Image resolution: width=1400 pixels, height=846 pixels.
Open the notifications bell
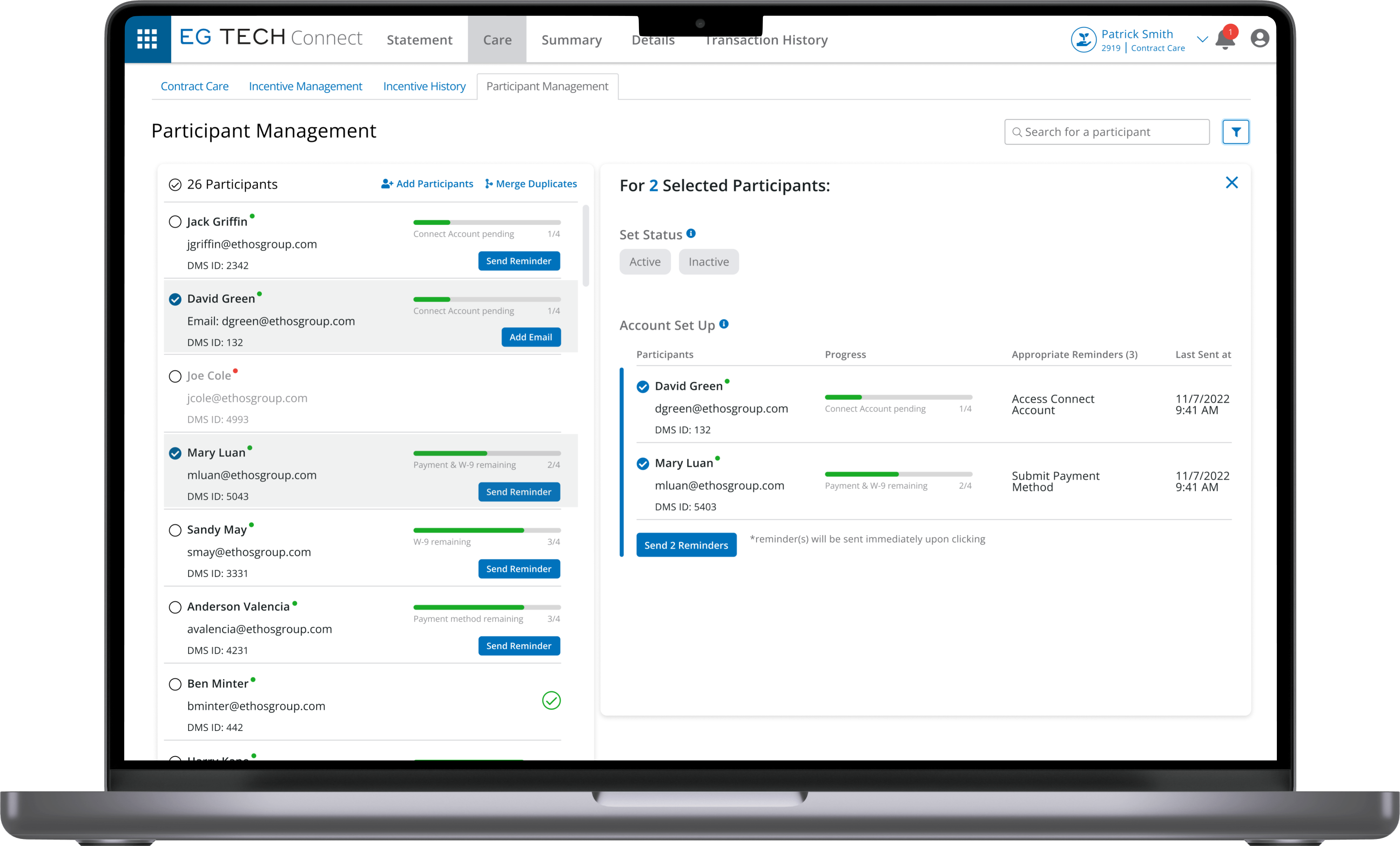point(1225,39)
